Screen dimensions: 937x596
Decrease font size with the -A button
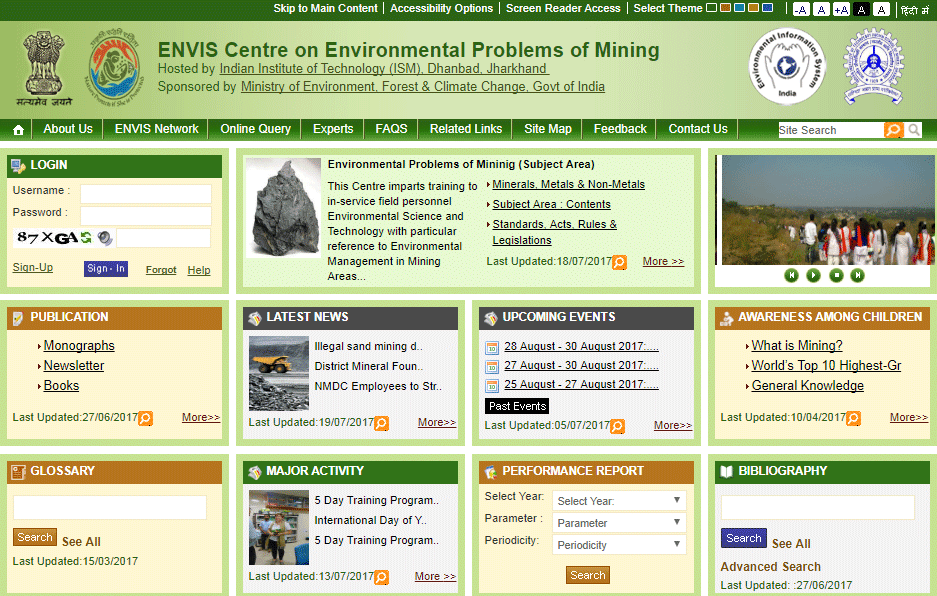tap(801, 9)
